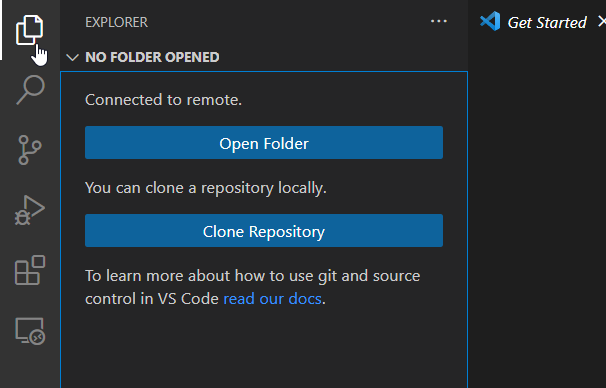Click the EXPLORER panel title
Image resolution: width=606 pixels, height=388 pixels.
click(116, 22)
